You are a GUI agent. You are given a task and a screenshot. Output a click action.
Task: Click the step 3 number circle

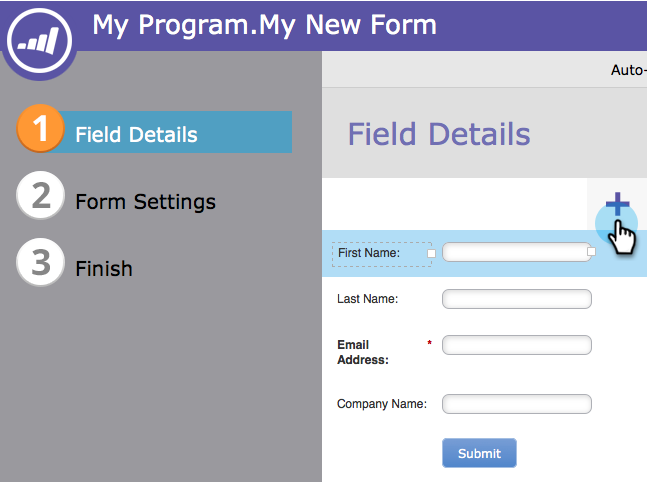(x=41, y=263)
